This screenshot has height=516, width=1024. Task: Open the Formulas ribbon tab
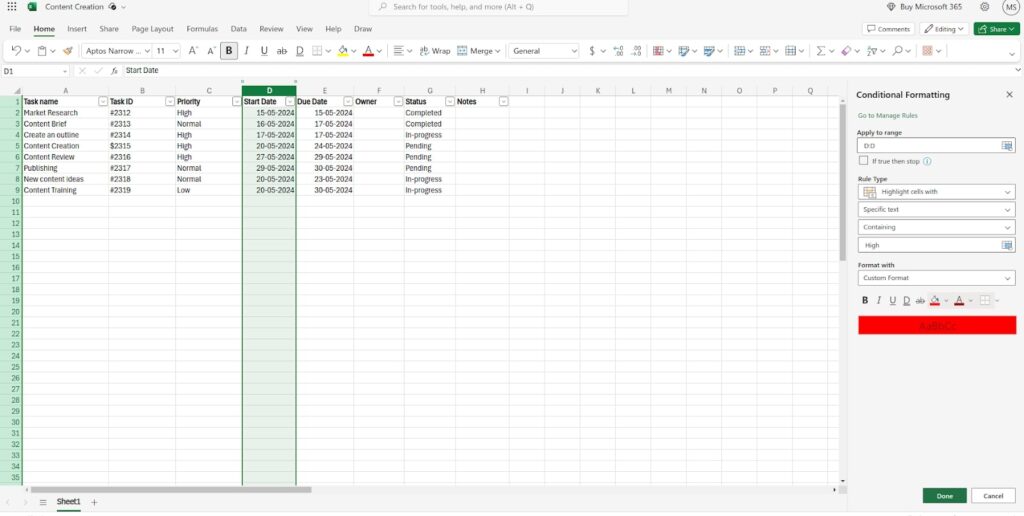[x=202, y=29]
